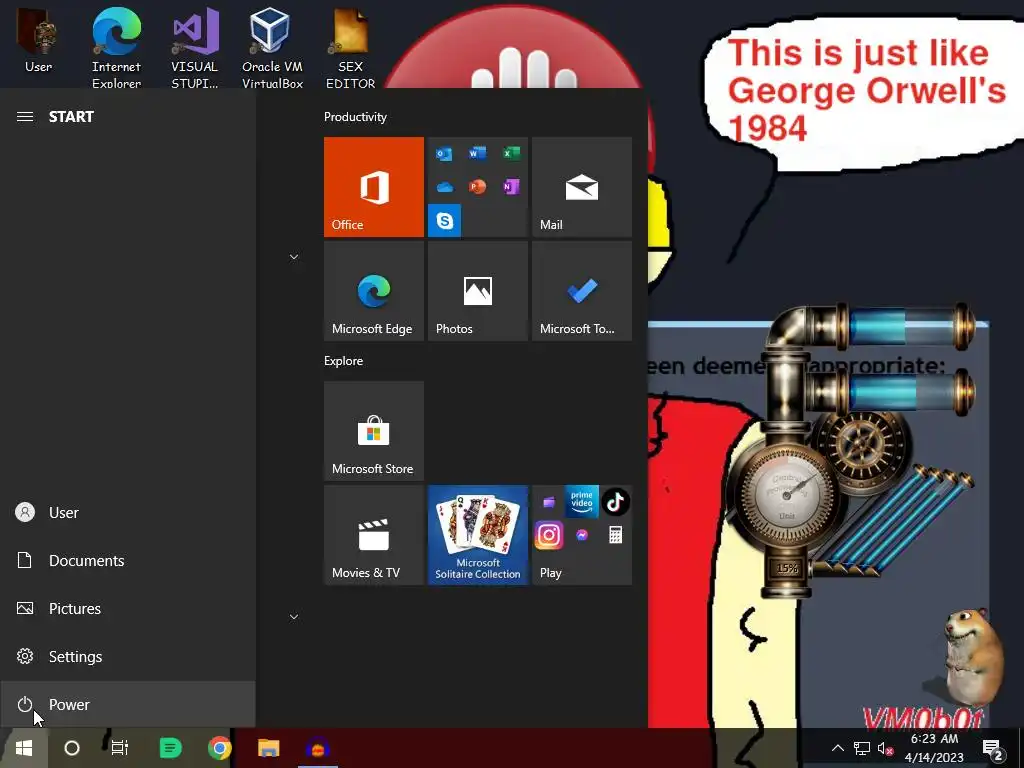
Task: Select User desktop shortcut
Action: tap(39, 42)
